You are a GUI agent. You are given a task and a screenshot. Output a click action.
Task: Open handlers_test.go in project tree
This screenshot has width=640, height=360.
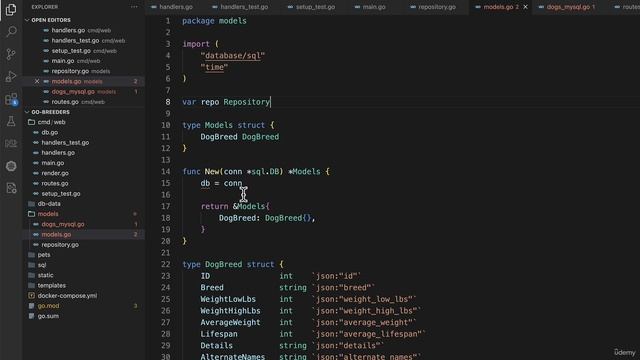pyautogui.click(x=65, y=142)
